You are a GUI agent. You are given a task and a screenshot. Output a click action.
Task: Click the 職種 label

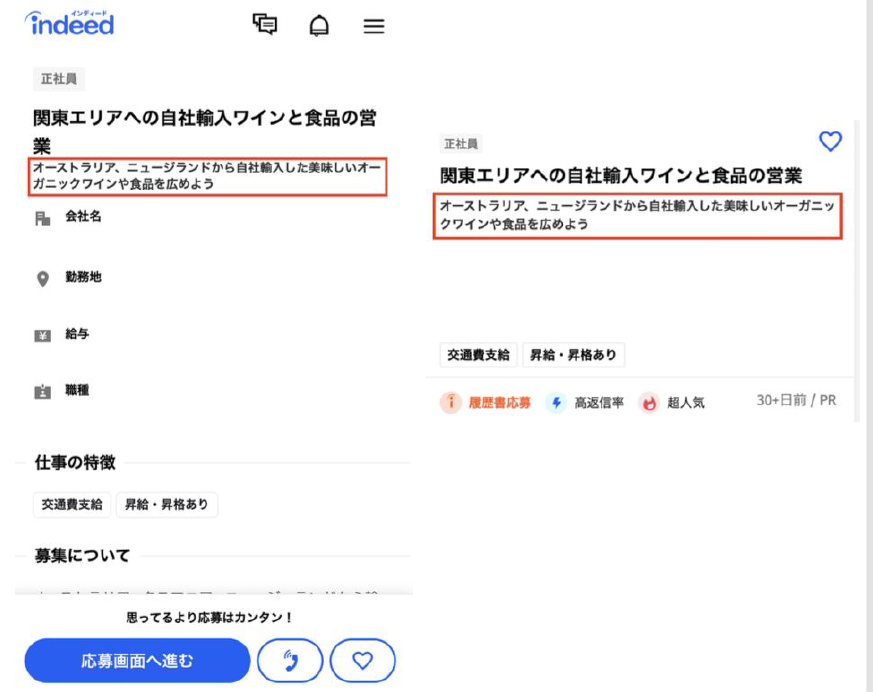click(x=77, y=390)
